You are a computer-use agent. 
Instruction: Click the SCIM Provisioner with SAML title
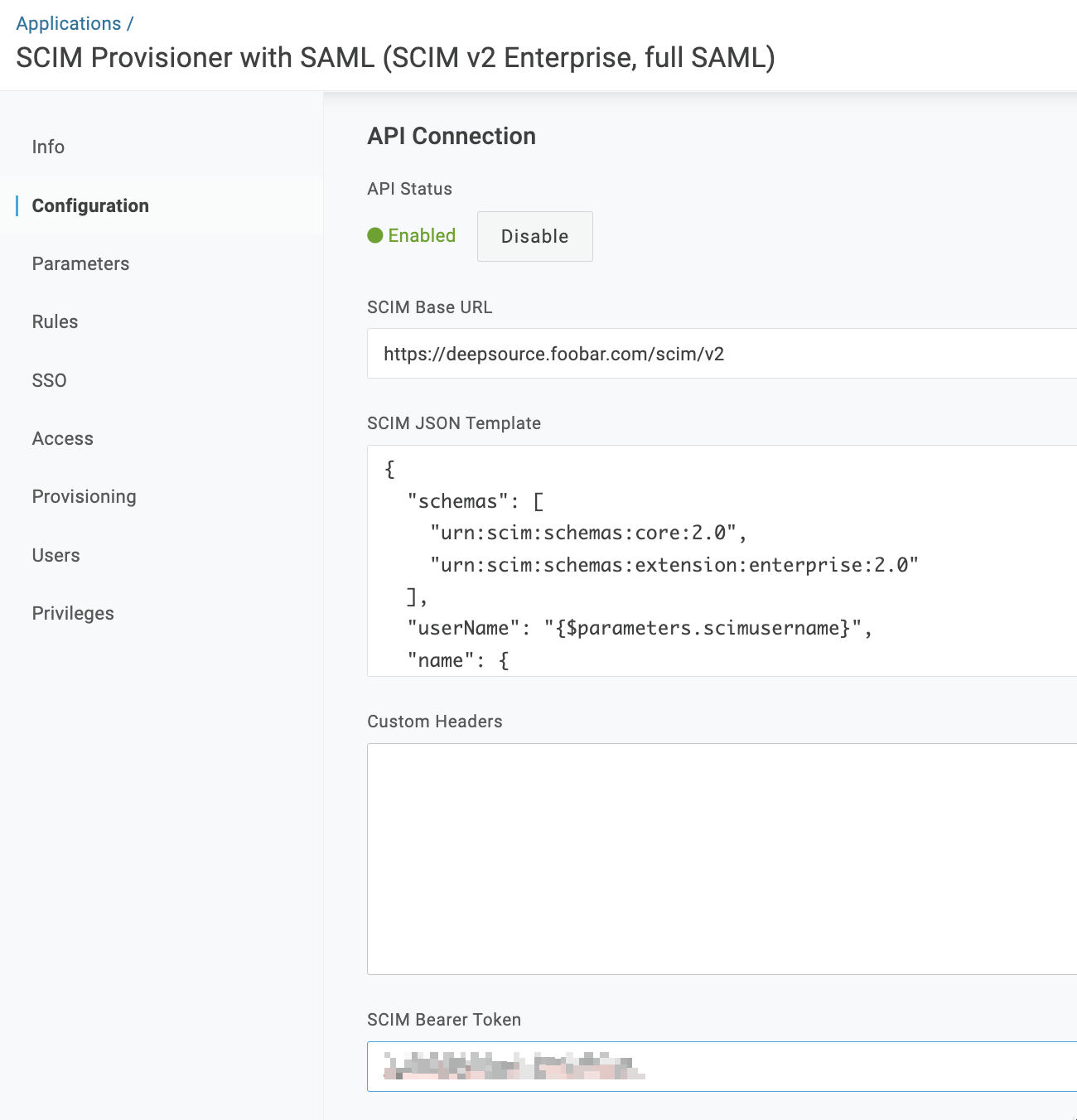(x=395, y=58)
